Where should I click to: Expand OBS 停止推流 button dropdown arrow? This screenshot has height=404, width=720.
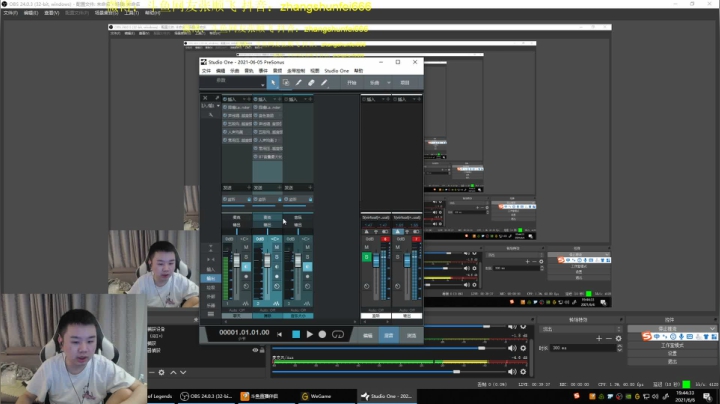(x=712, y=329)
